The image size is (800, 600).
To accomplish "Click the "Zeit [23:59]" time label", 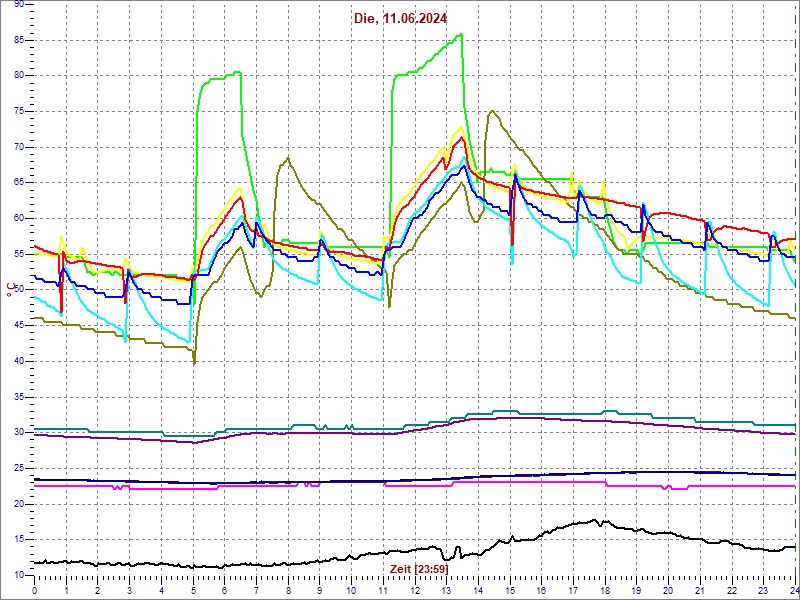I will [x=418, y=568].
